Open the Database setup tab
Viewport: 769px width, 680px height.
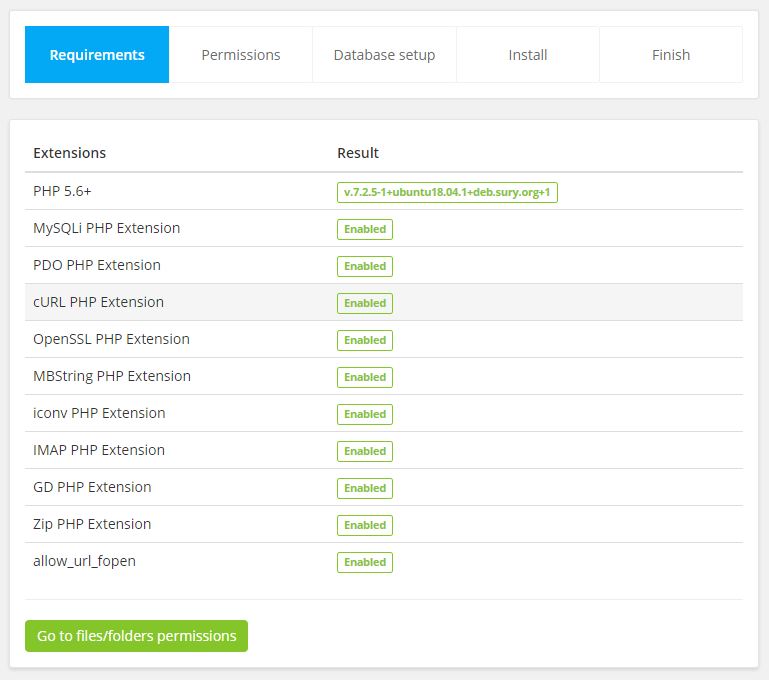pos(384,55)
